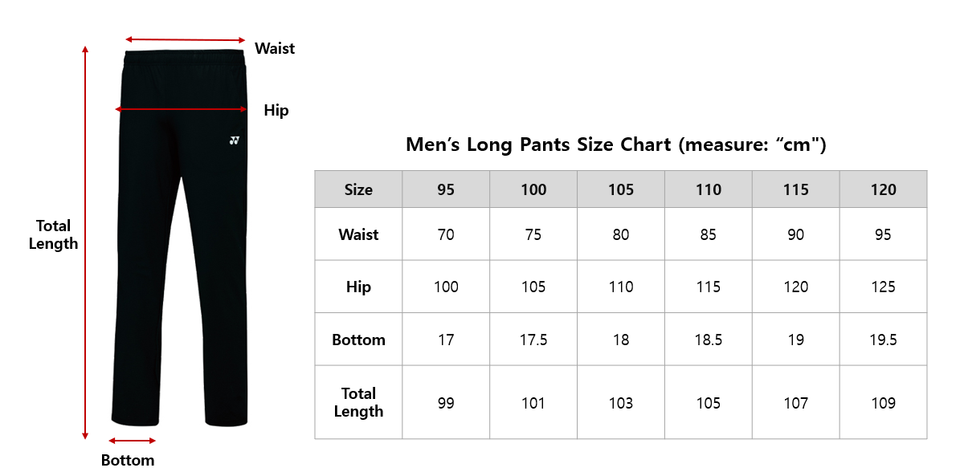Click the Waist label beside the pants diagram
Screen dimensions: 960x476
pyautogui.click(x=275, y=48)
